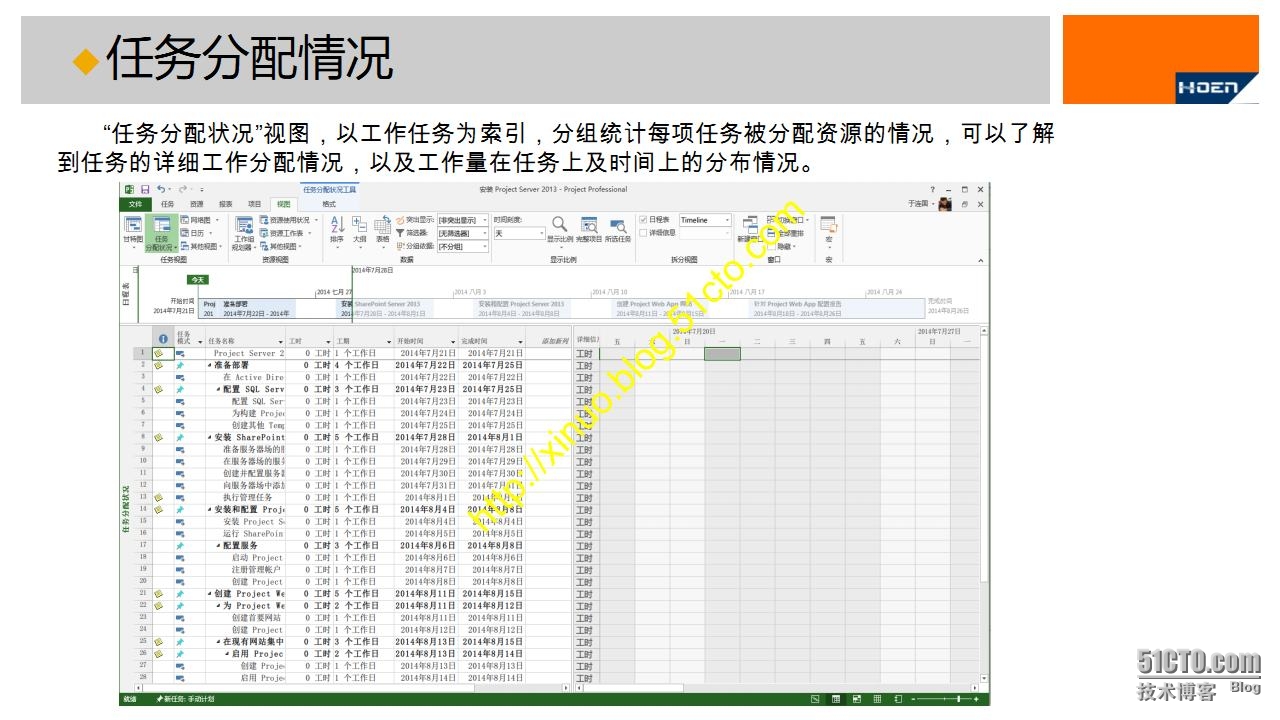Click the indicator info icon column header
The image size is (1280, 720).
(x=163, y=340)
